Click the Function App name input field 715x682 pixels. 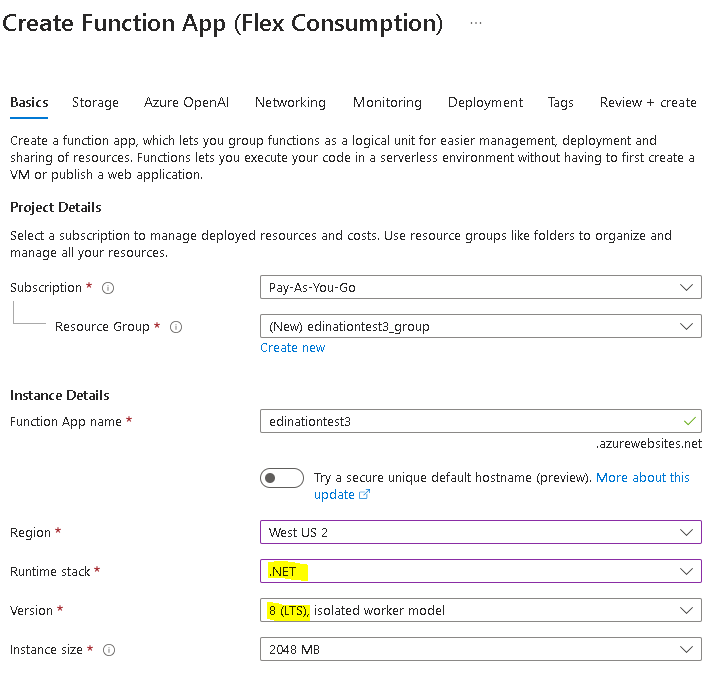[481, 421]
